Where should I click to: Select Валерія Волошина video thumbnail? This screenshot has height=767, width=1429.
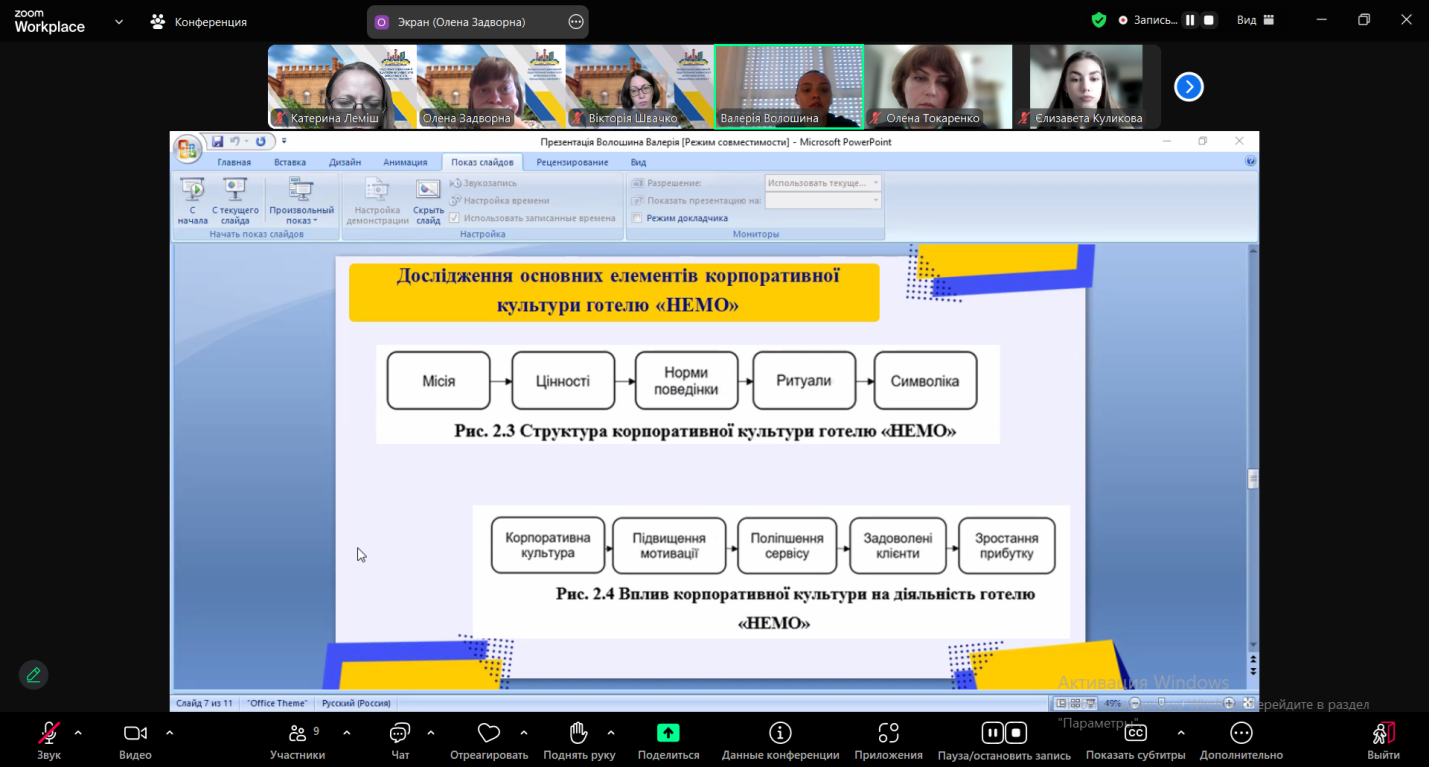click(x=789, y=87)
